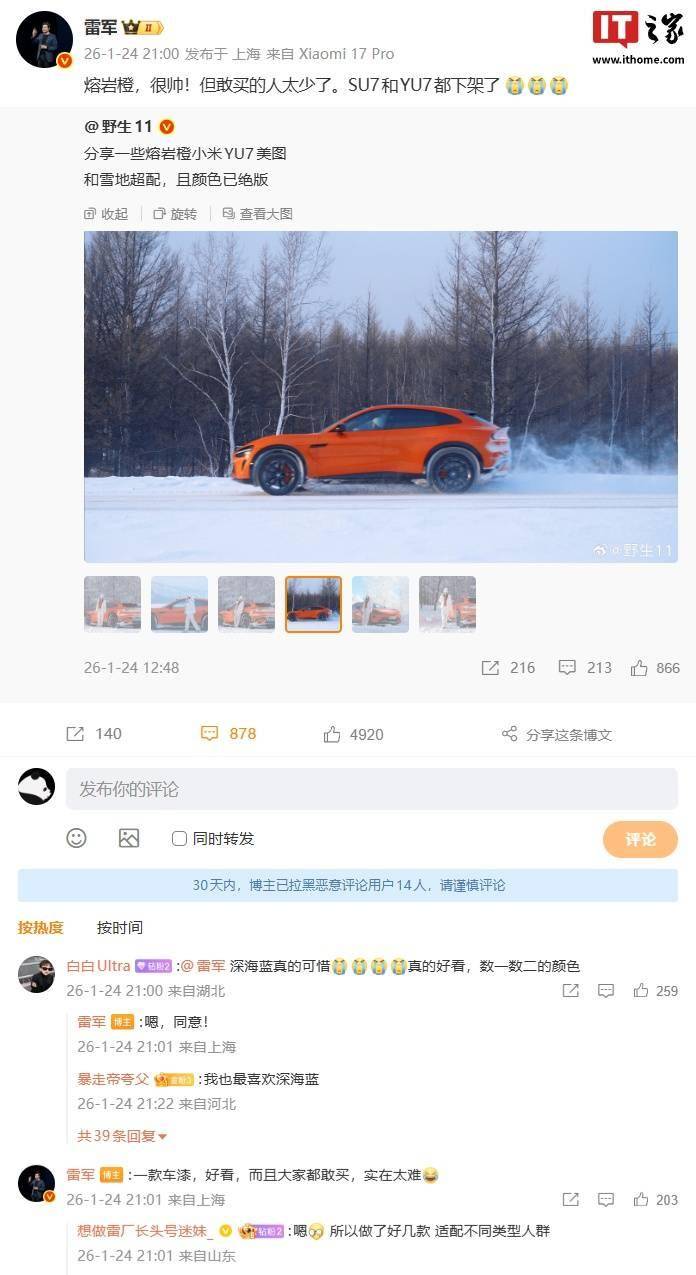Click the insert image icon below comment box

click(x=129, y=838)
